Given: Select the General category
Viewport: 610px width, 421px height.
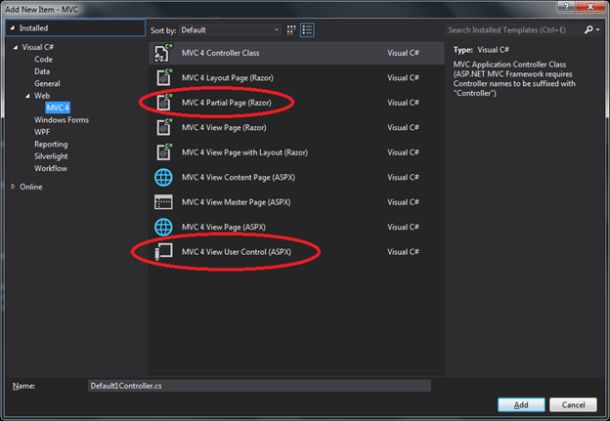Looking at the screenshot, I should [47, 84].
